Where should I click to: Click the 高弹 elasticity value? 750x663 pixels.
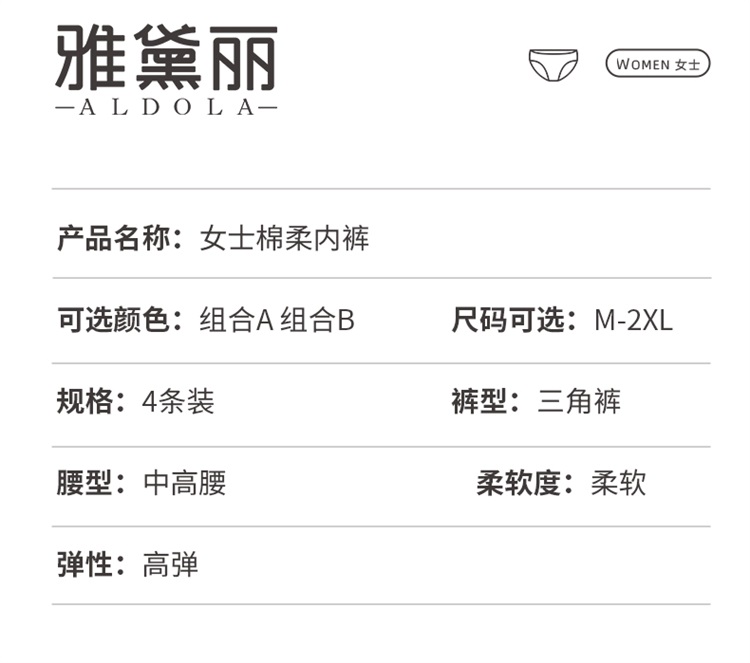(171, 564)
